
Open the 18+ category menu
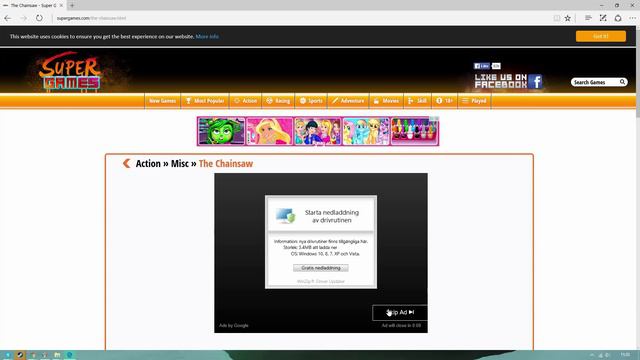coord(444,101)
